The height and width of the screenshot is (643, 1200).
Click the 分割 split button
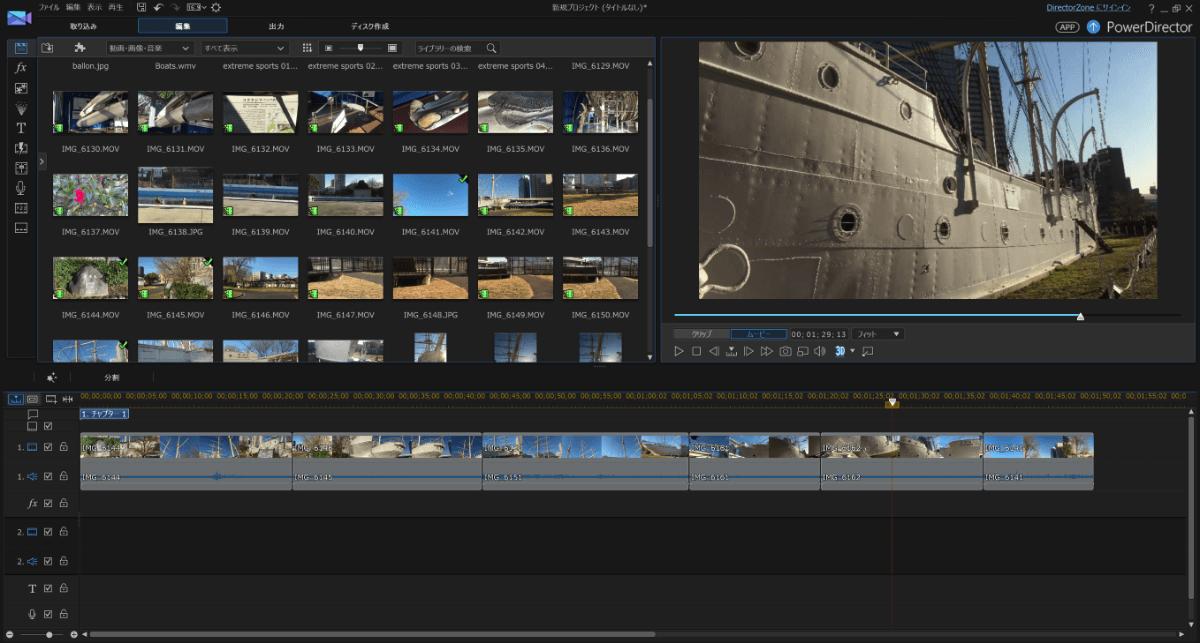coord(112,378)
